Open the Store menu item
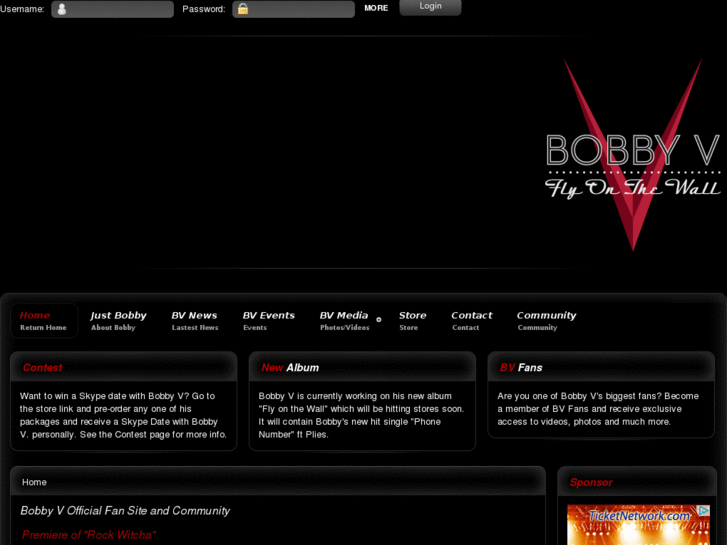Viewport: 727px width, 545px height. pyautogui.click(x=412, y=321)
